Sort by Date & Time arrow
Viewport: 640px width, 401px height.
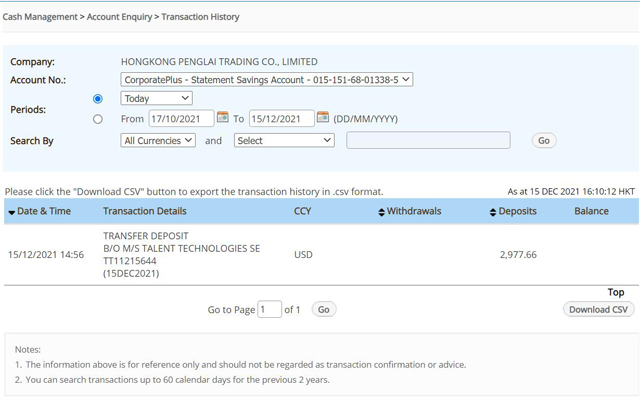(x=11, y=212)
